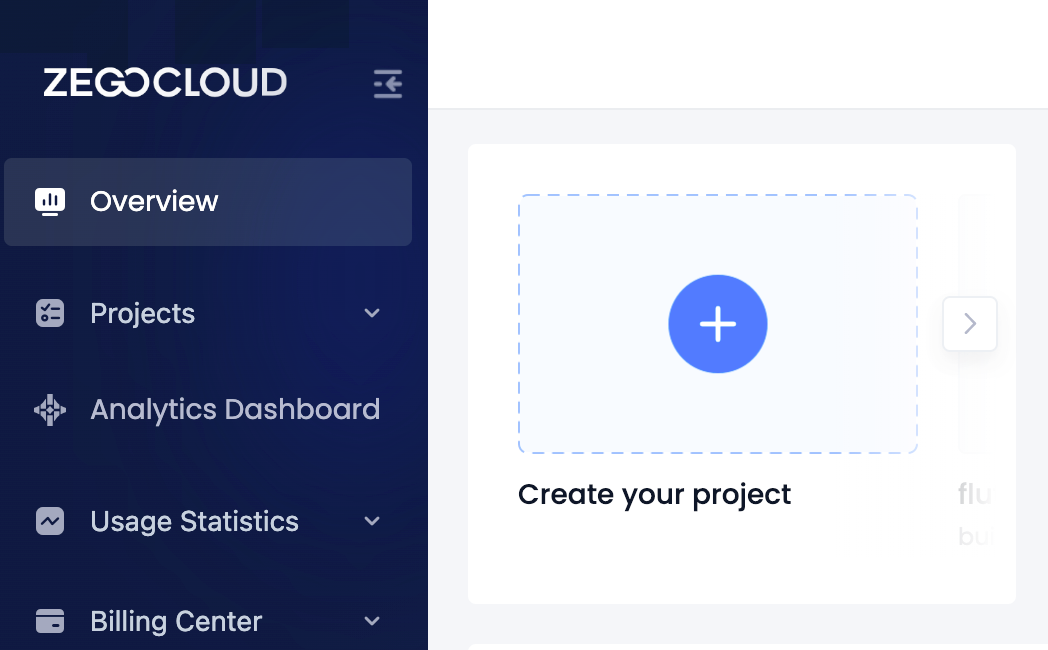Click the ZEGOCLOUD logo
1048x650 pixels.
click(165, 83)
